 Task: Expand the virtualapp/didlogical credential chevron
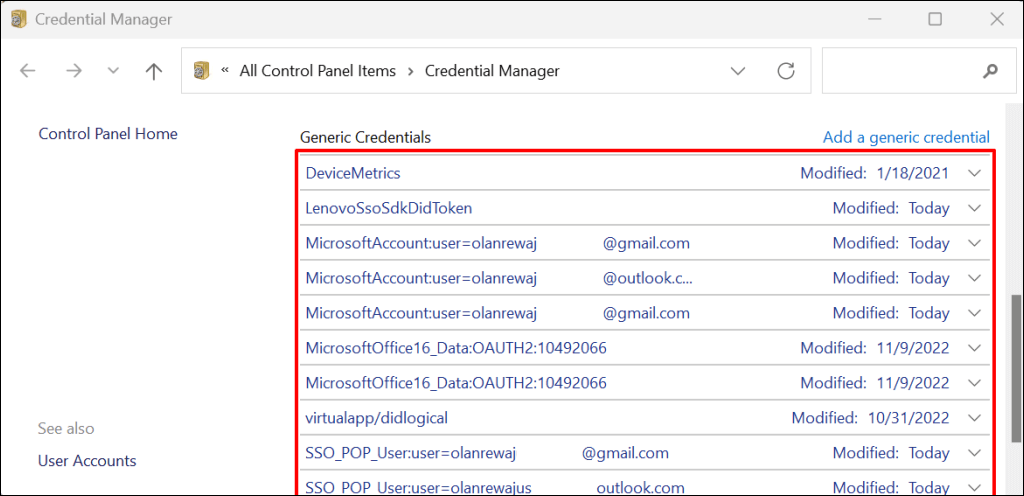976,417
